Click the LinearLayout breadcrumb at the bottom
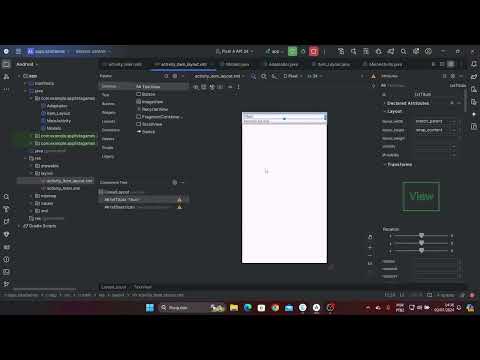 [x=113, y=287]
